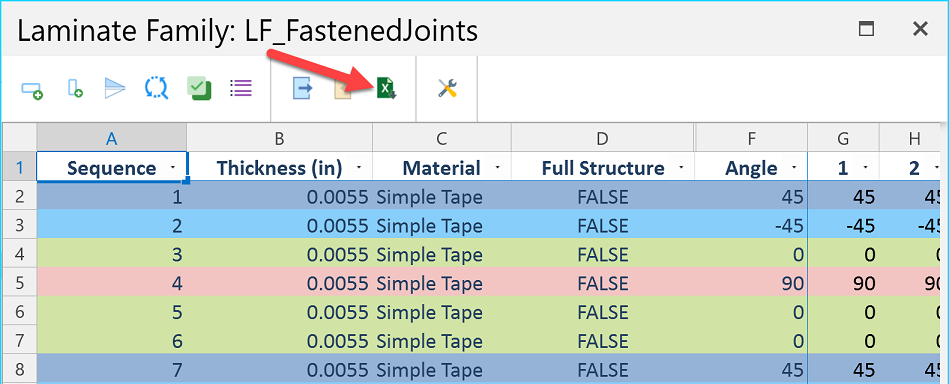
Task: Click Material cell in spreadsheet row 2
Action: (x=441, y=196)
